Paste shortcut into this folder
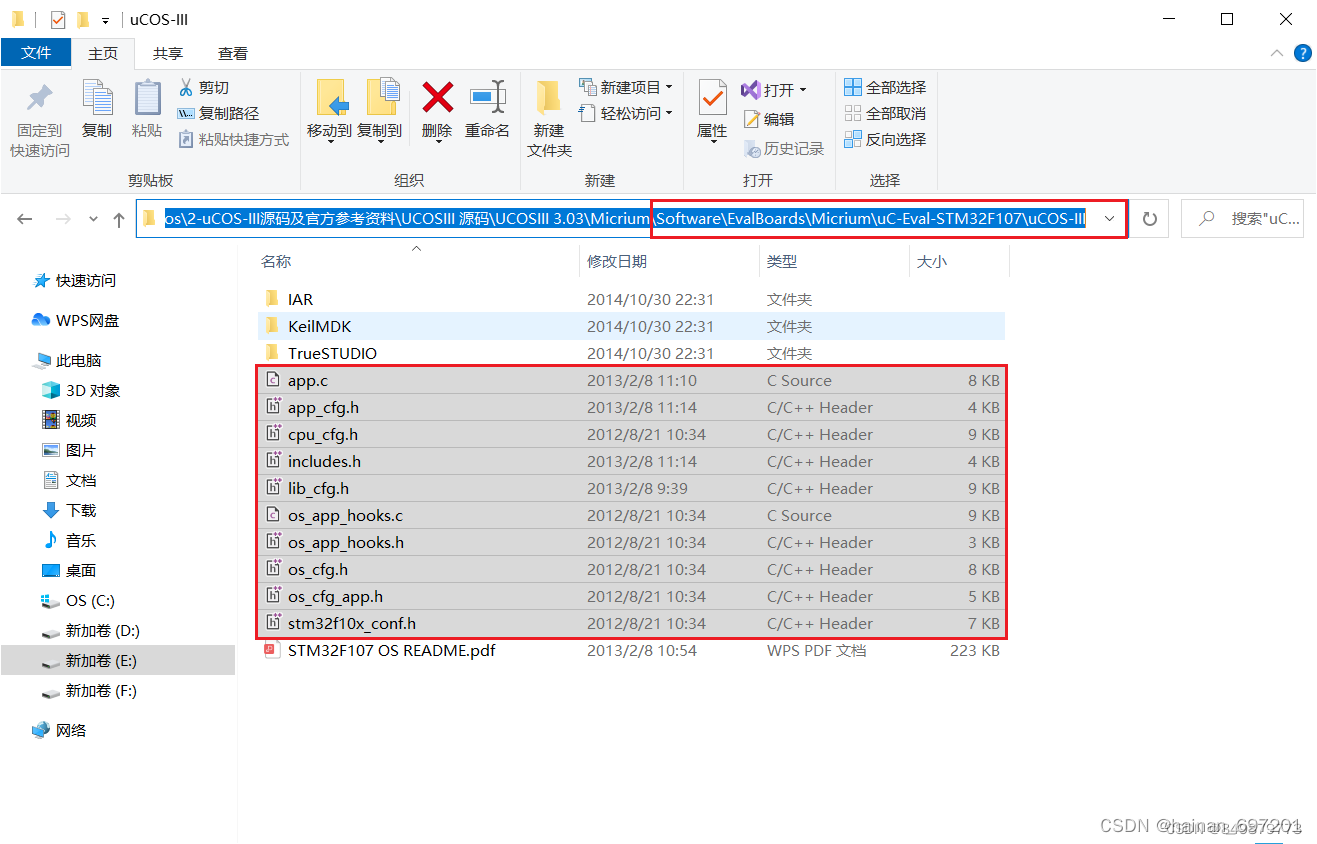 233,140
